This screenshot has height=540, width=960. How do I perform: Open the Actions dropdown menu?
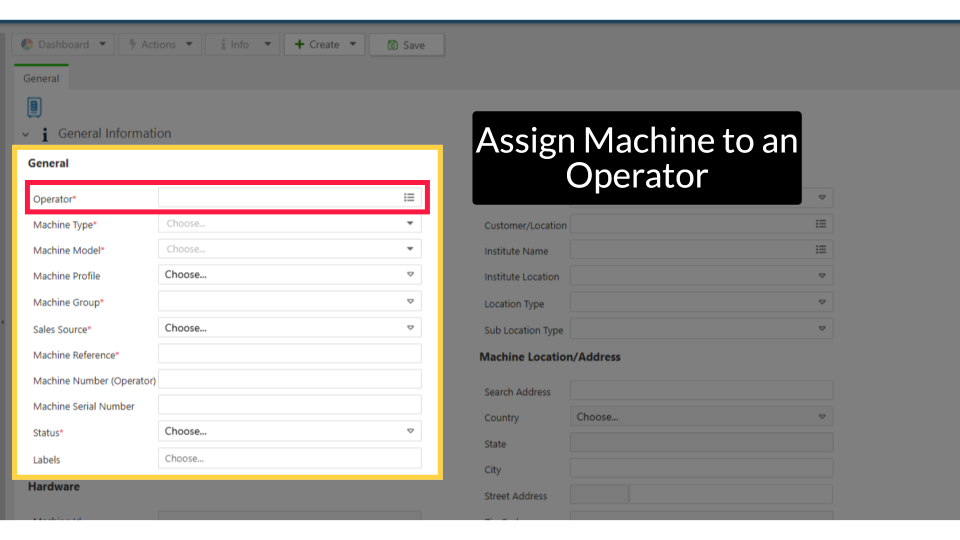[x=158, y=45]
